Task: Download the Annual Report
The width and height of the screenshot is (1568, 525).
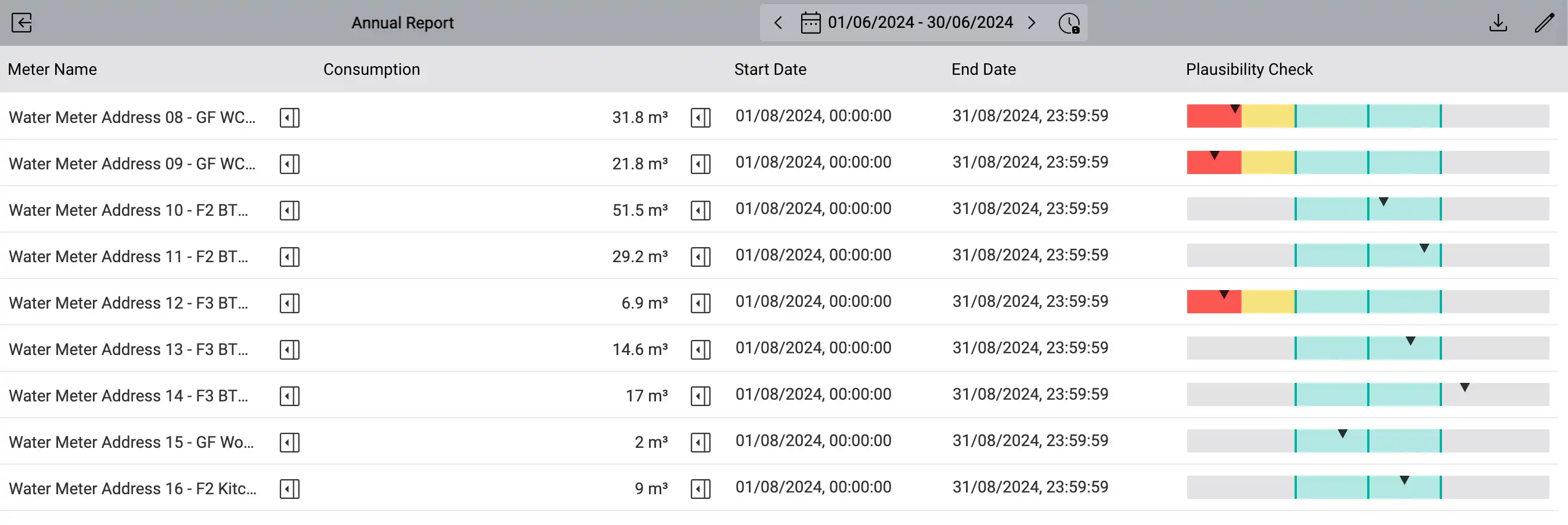Action: point(1498,23)
